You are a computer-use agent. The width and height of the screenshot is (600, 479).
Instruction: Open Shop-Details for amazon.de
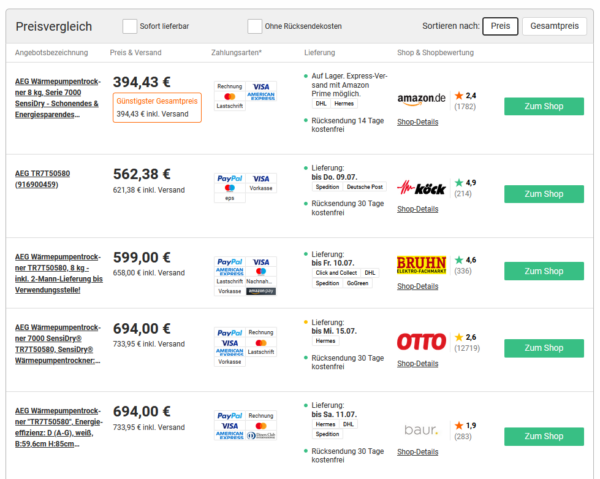pyautogui.click(x=417, y=122)
